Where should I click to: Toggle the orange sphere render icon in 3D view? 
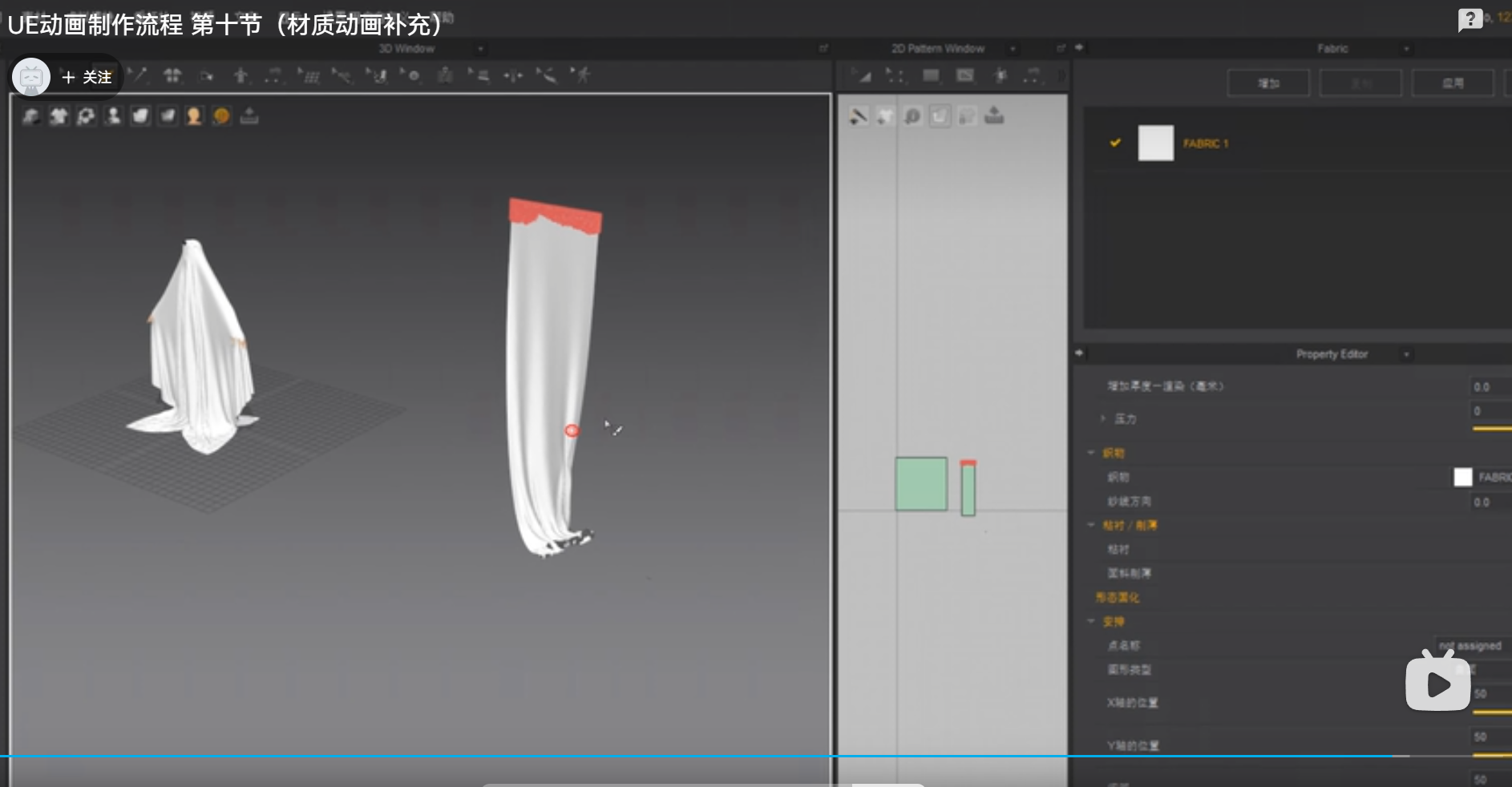click(x=222, y=116)
